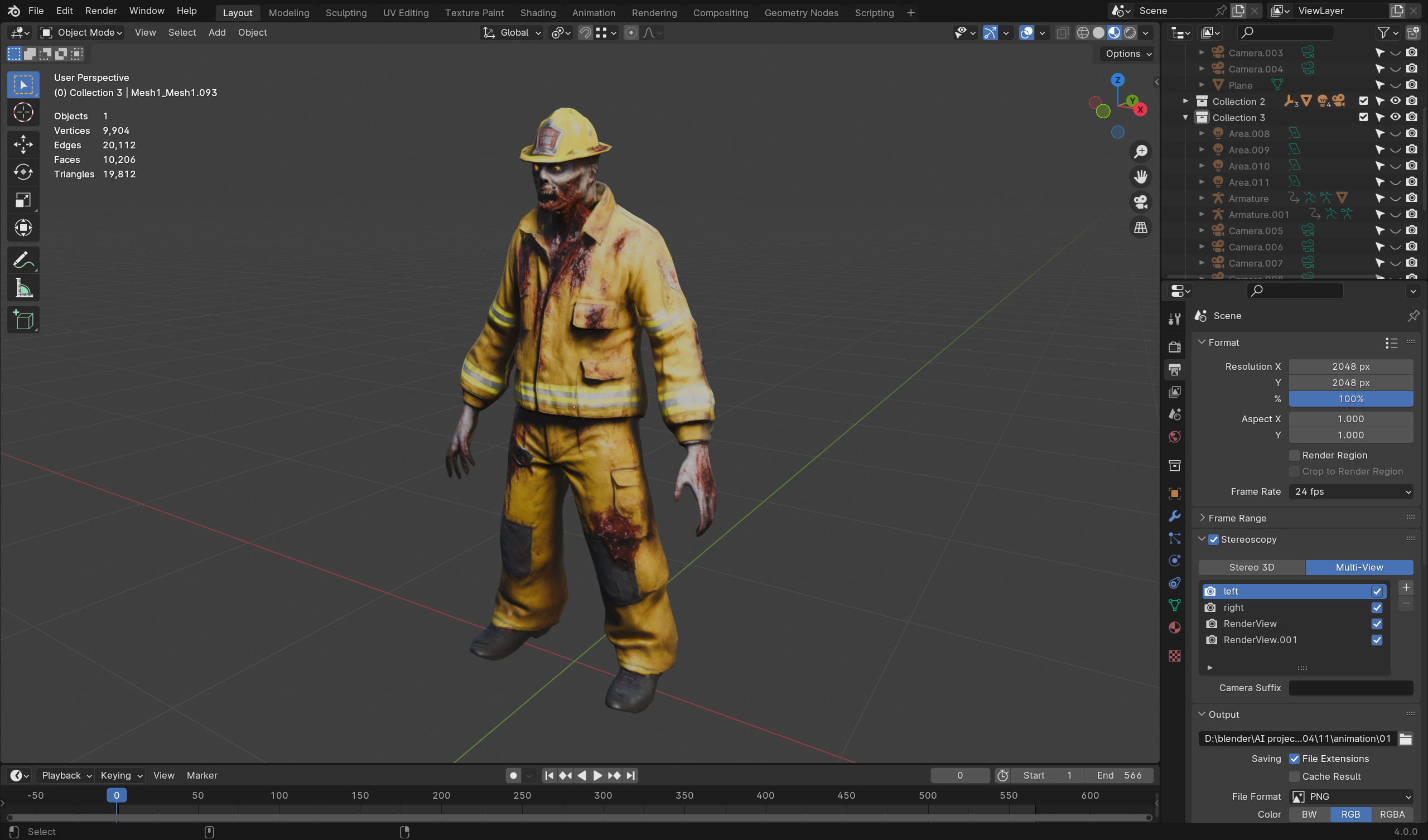Toggle Collection 2 exclude checkbox
Viewport: 1428px width, 840px height.
click(x=1363, y=101)
